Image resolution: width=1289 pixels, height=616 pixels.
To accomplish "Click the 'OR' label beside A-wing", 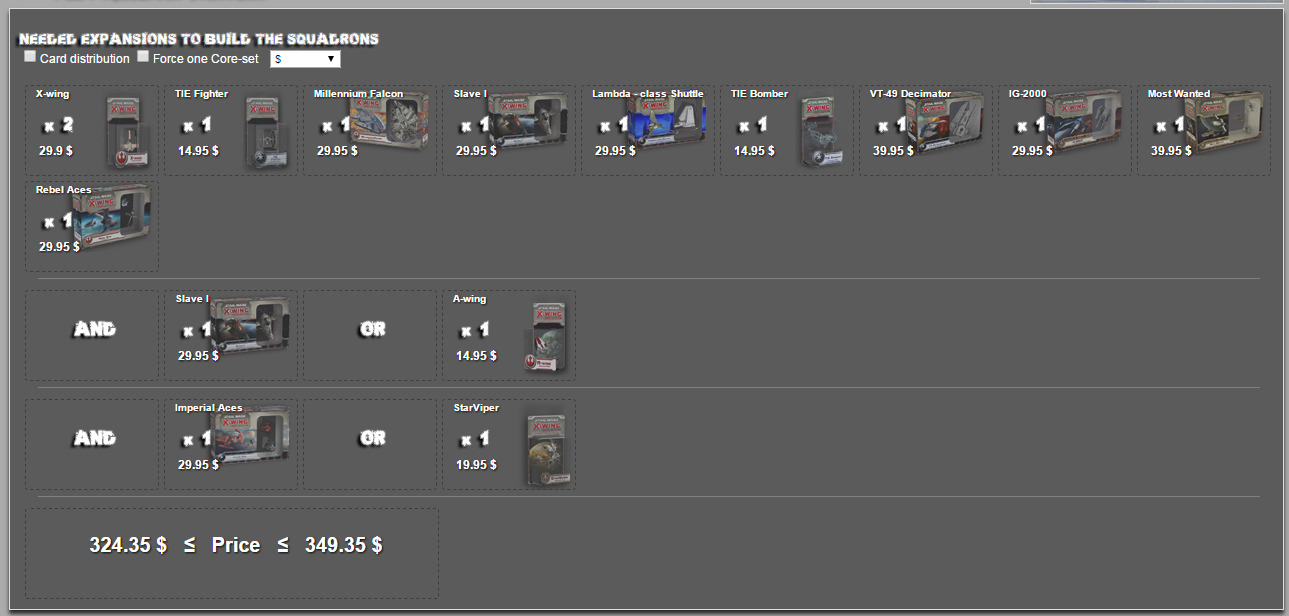I will [x=372, y=329].
